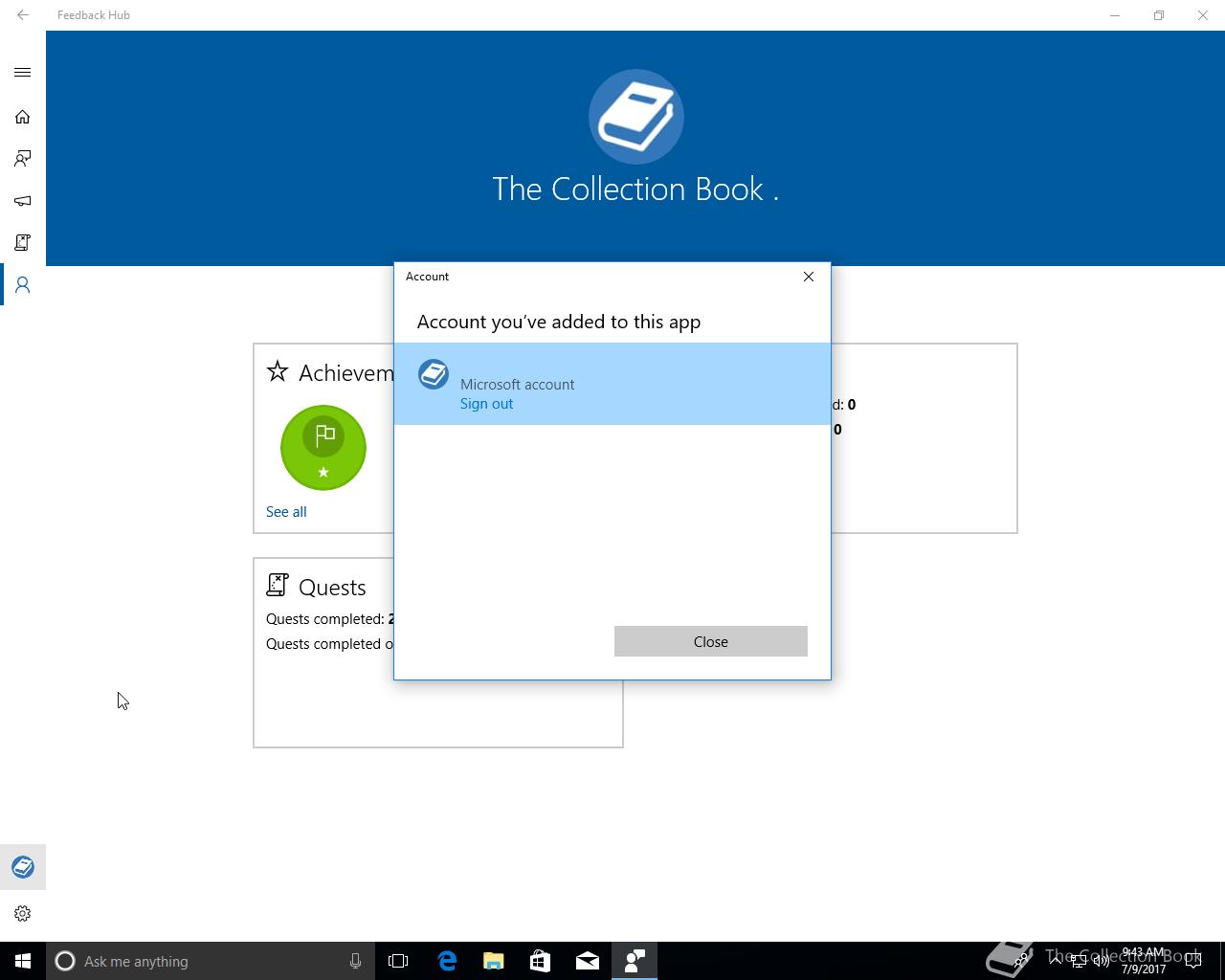Screen dimensions: 1225x980
Task: Click See all achievements link
Action: (x=286, y=512)
